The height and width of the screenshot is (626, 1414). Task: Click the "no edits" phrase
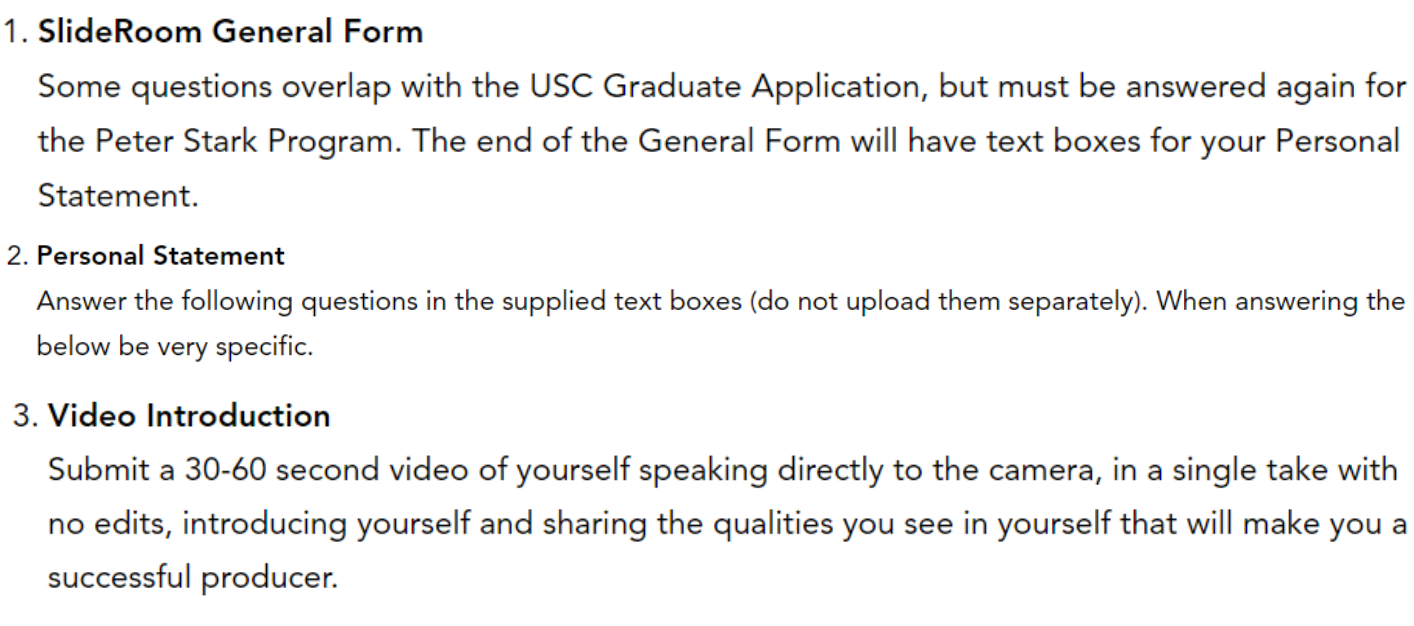[98, 524]
